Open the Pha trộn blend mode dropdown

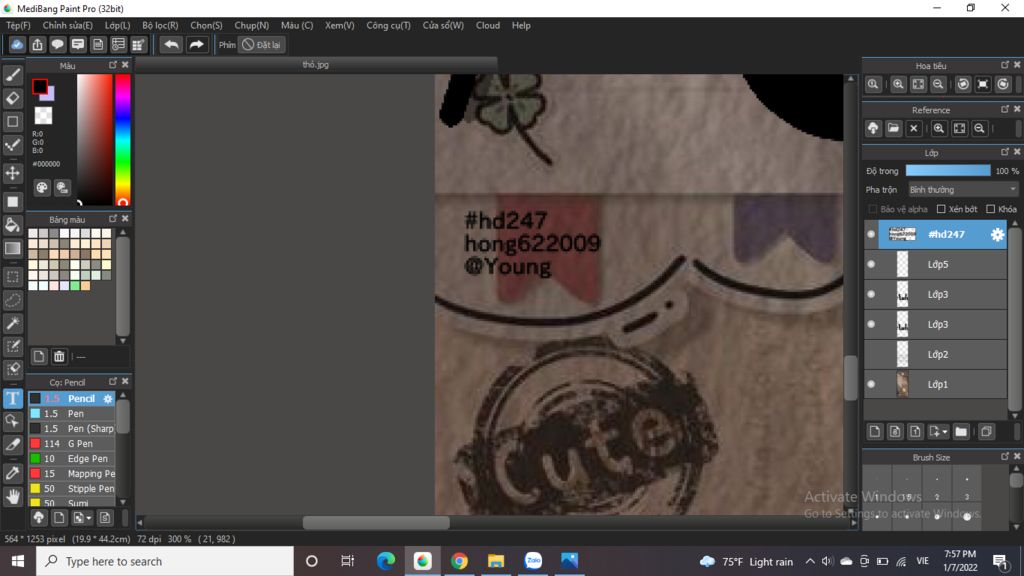click(x=963, y=189)
